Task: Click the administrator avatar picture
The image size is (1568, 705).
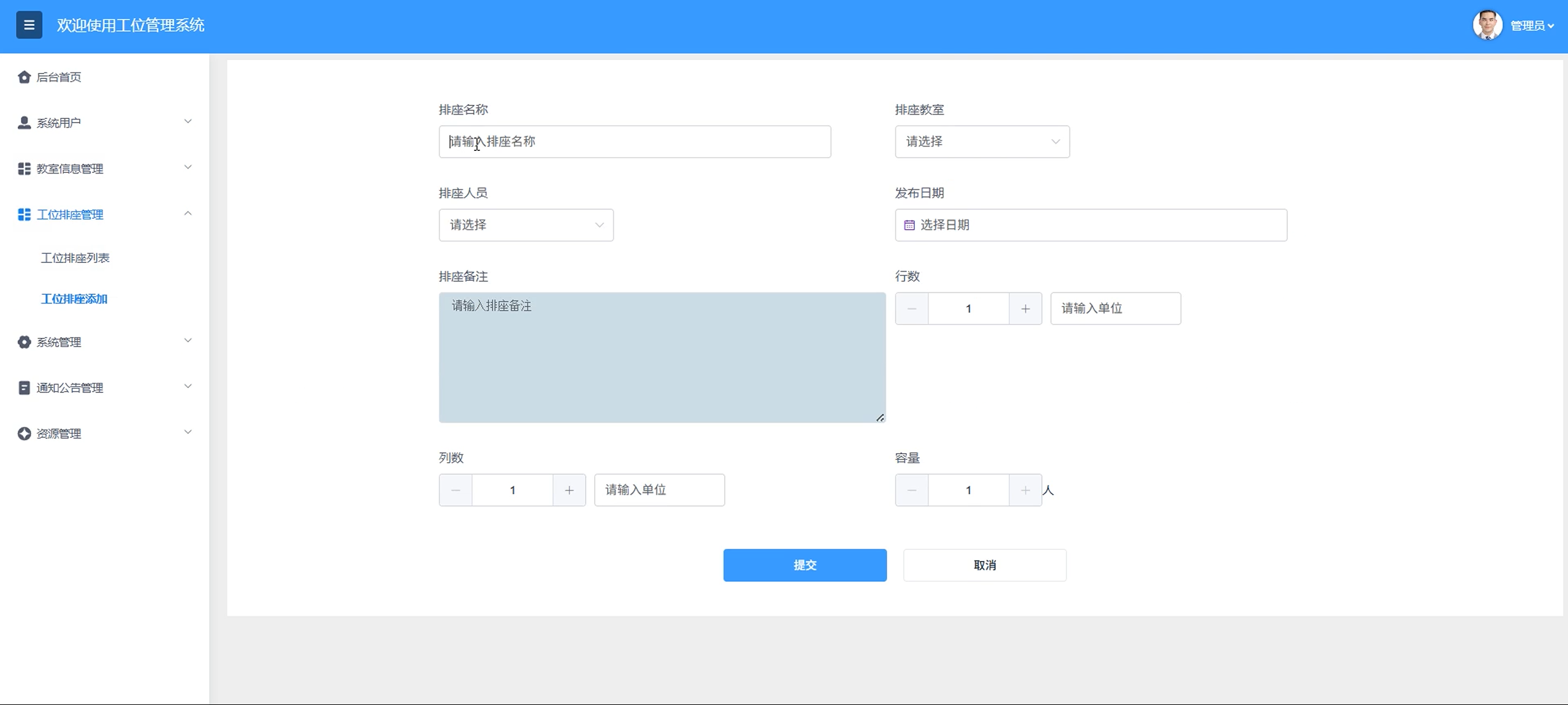Action: [x=1487, y=25]
